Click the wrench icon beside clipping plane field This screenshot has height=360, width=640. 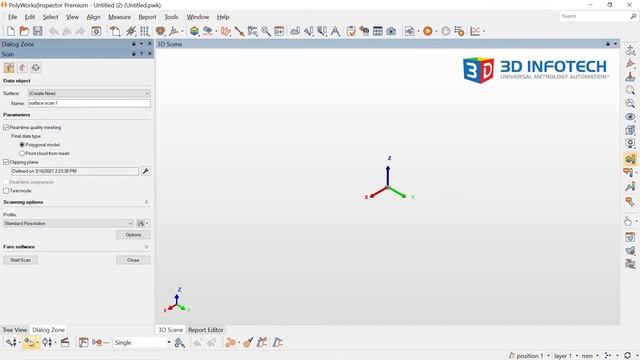click(145, 171)
